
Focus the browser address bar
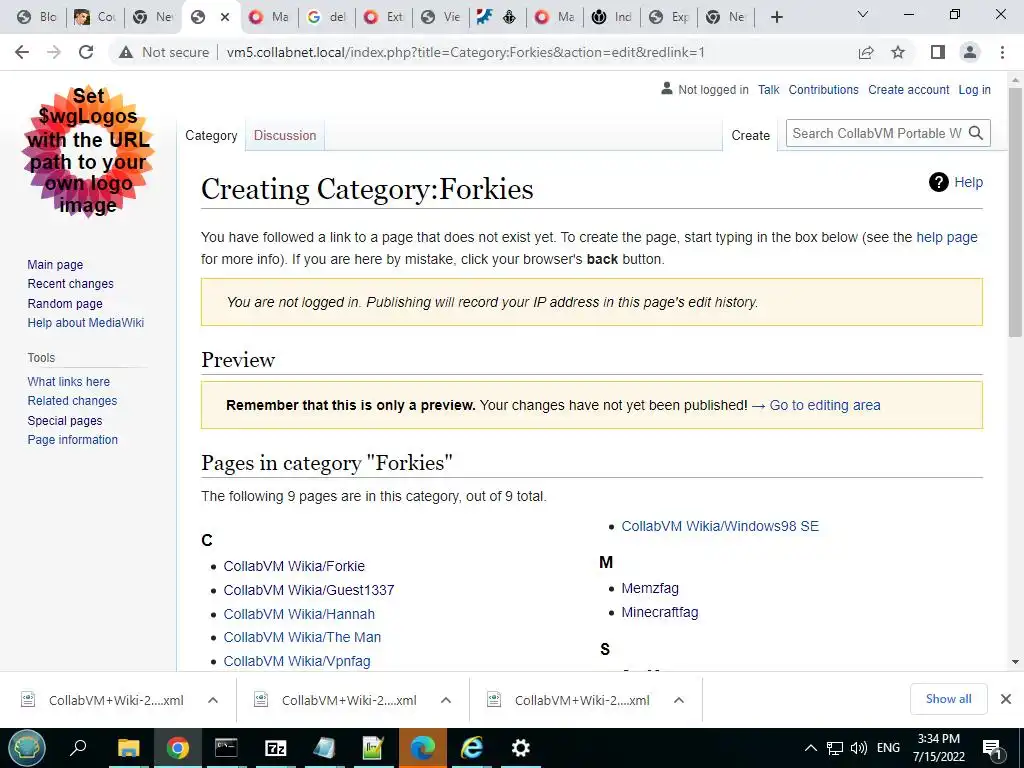pyautogui.click(x=466, y=52)
